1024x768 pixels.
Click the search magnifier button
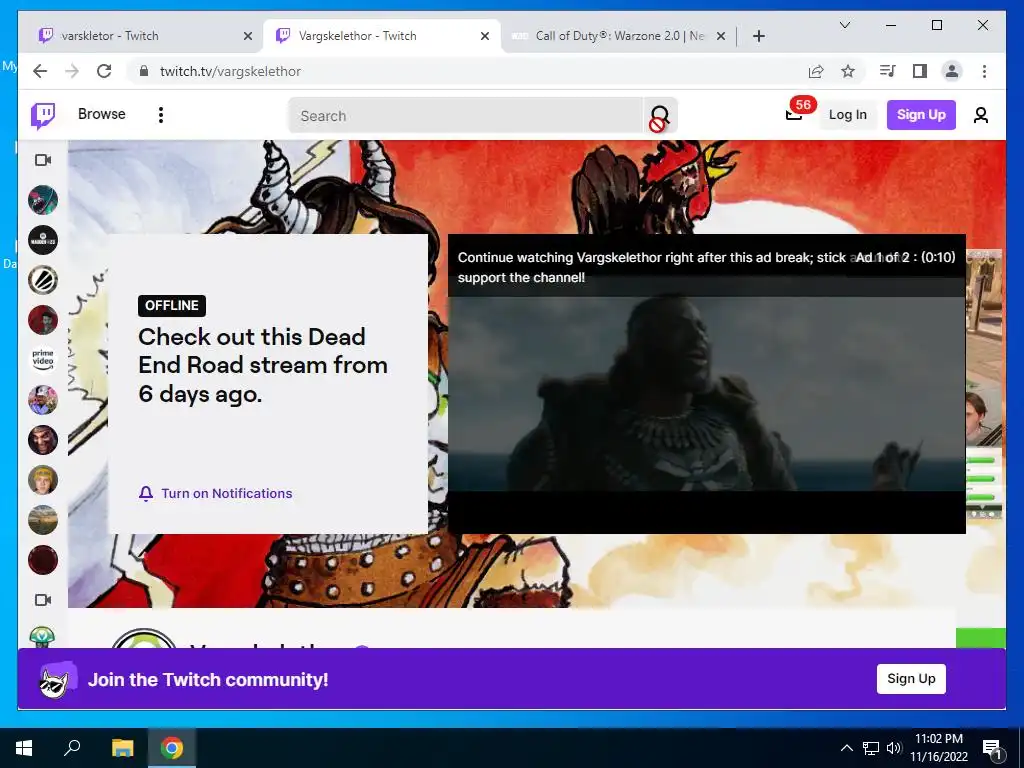pos(660,116)
